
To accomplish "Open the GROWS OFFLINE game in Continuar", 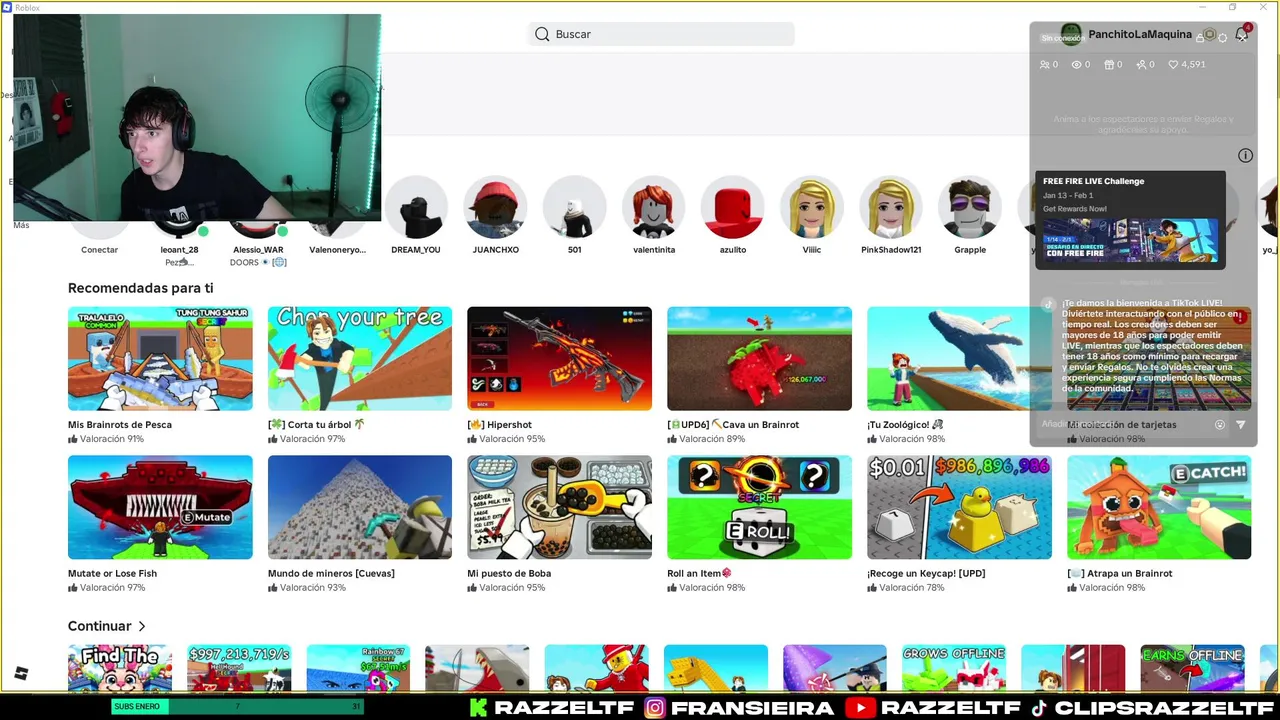I will (x=954, y=668).
